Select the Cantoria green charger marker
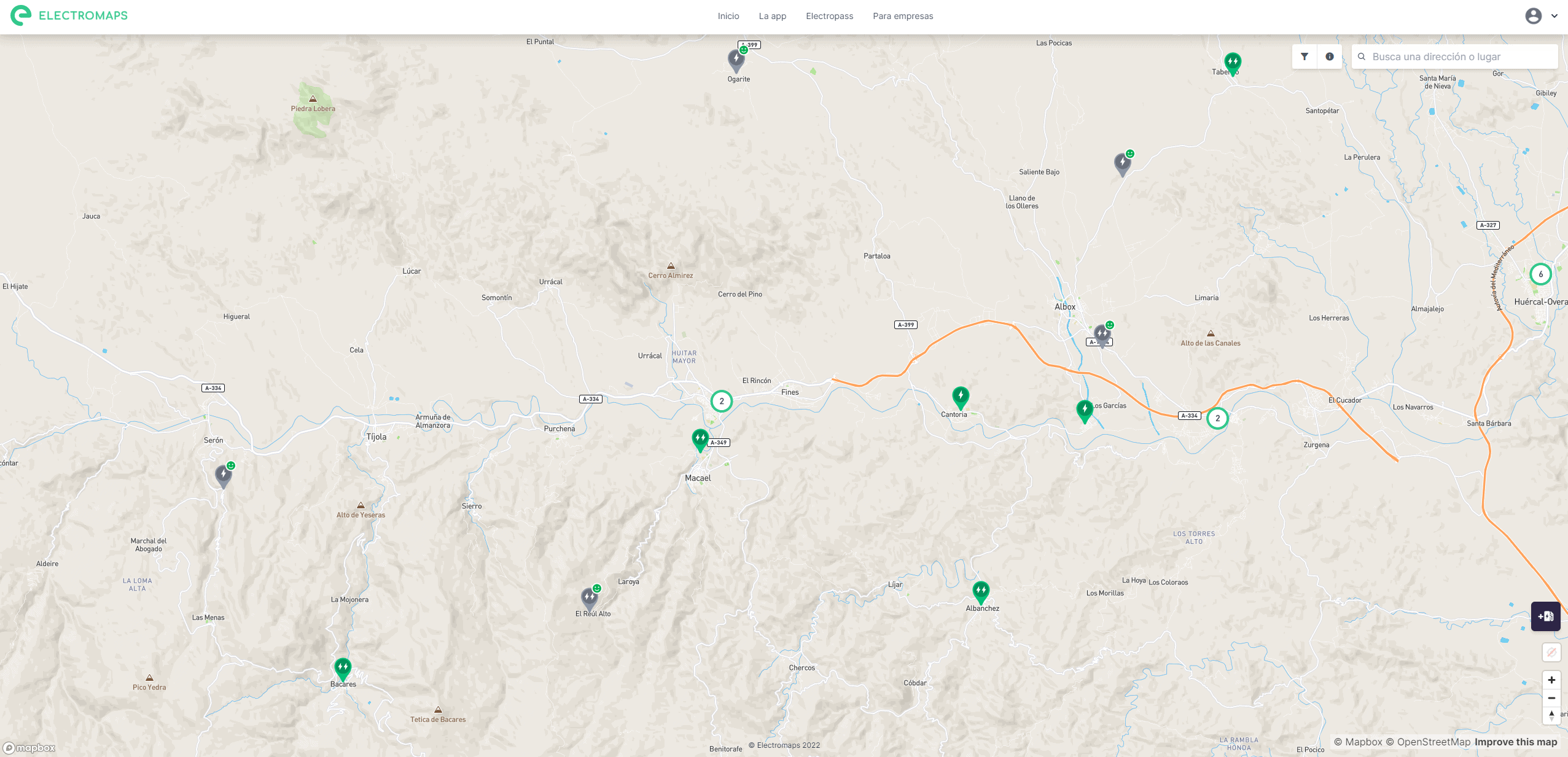This screenshot has width=1568, height=757. pos(961,397)
